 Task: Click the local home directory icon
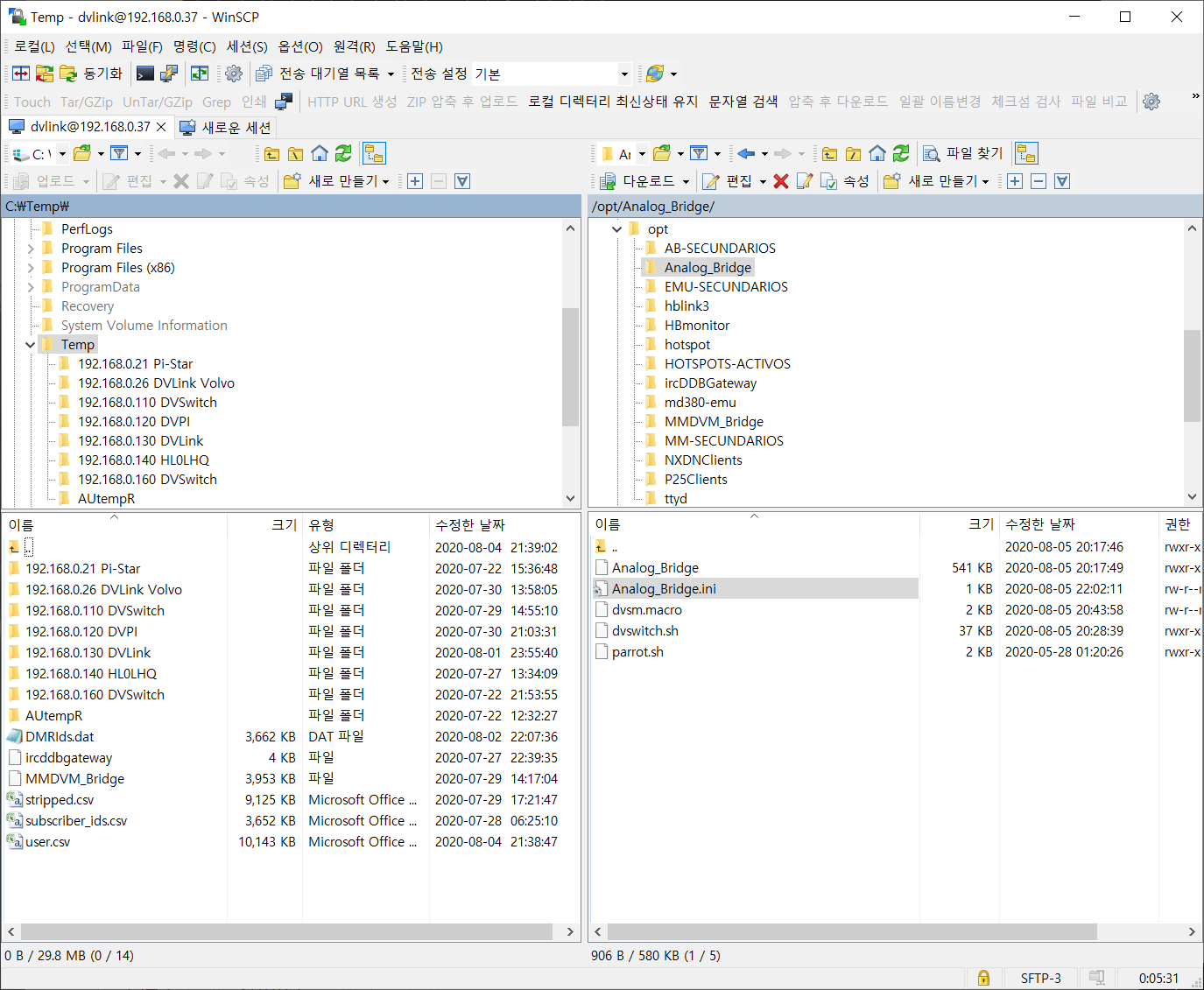tap(320, 154)
